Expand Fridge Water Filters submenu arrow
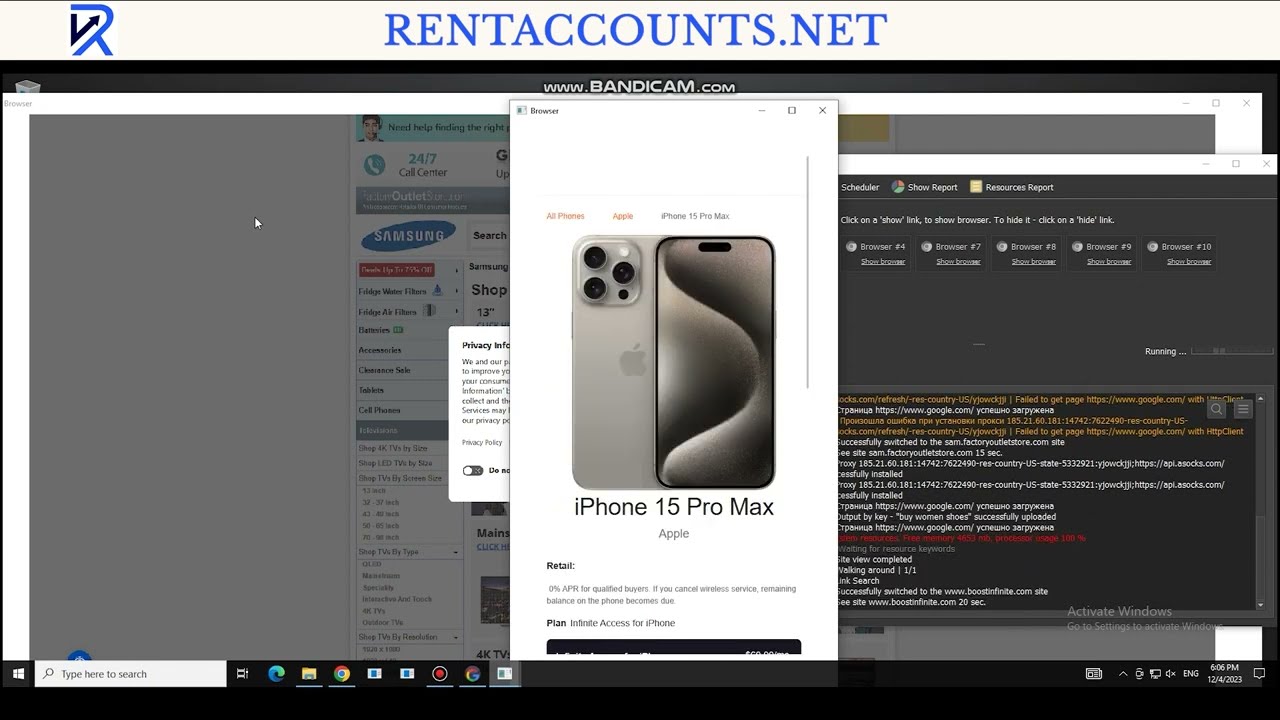1280x720 pixels. 457,291
